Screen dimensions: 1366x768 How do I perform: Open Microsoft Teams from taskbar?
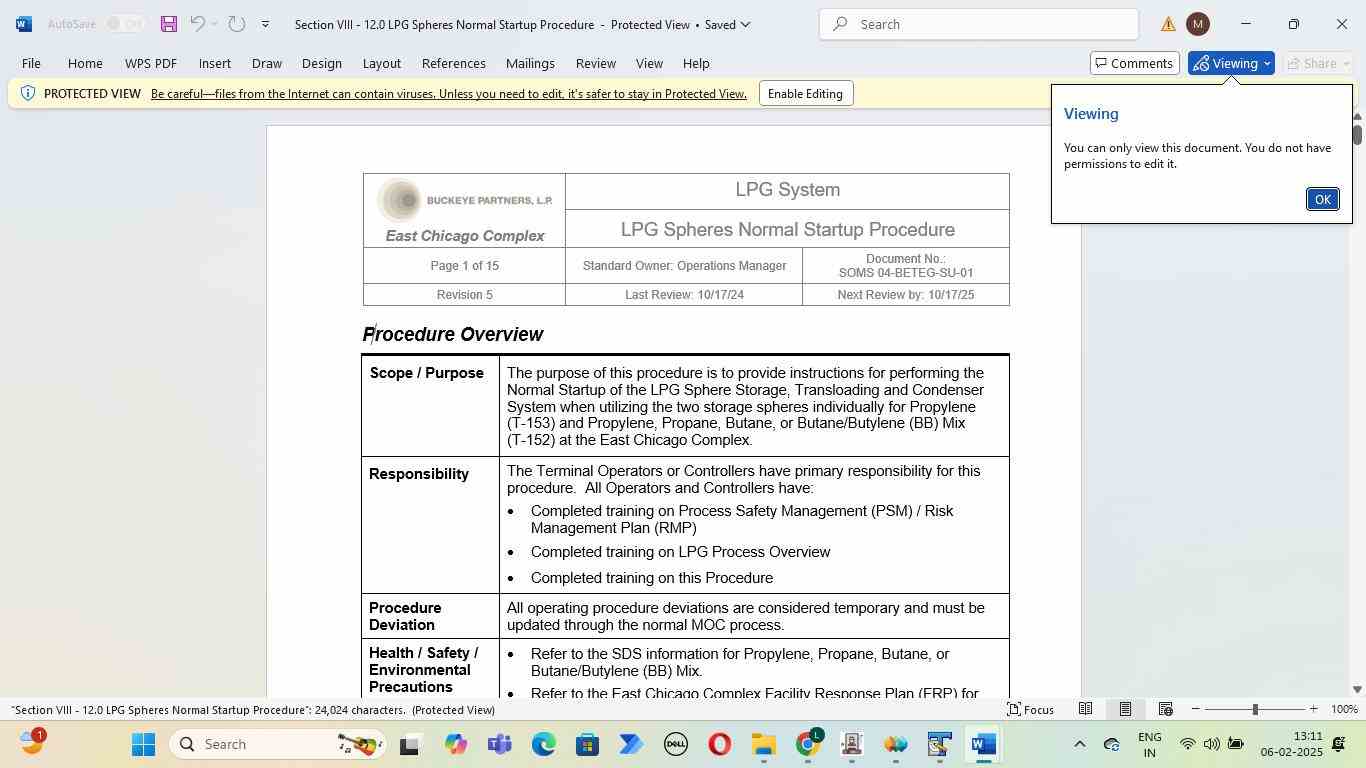click(x=500, y=744)
